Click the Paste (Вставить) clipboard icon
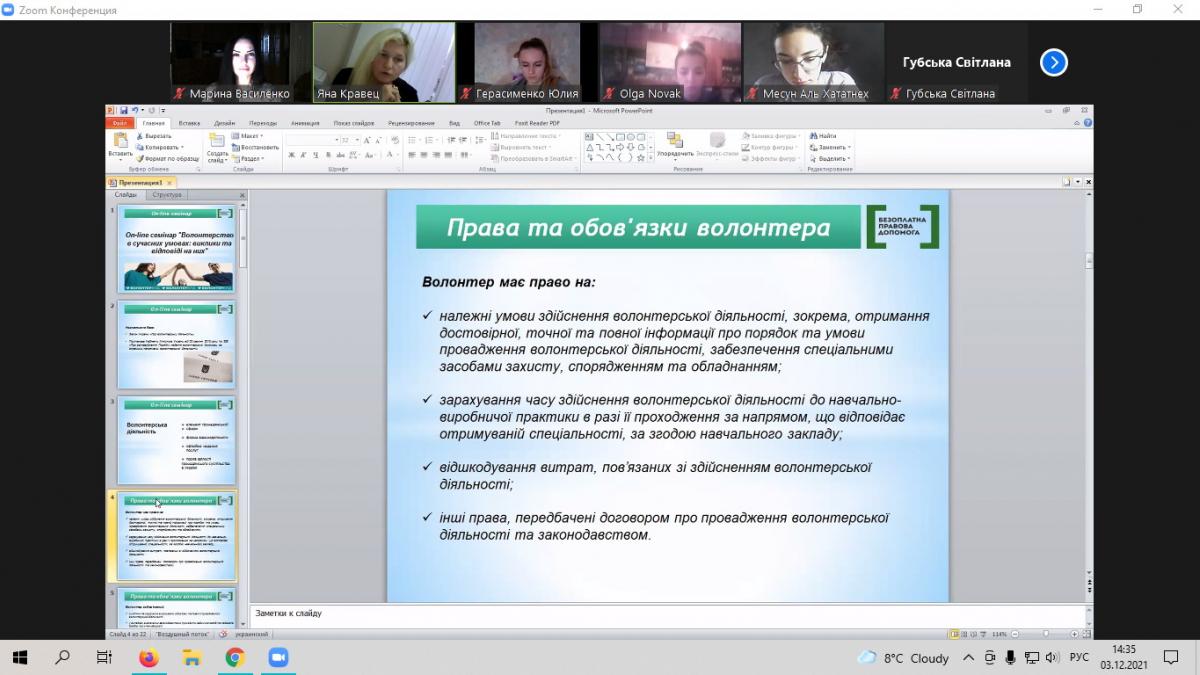 click(120, 141)
